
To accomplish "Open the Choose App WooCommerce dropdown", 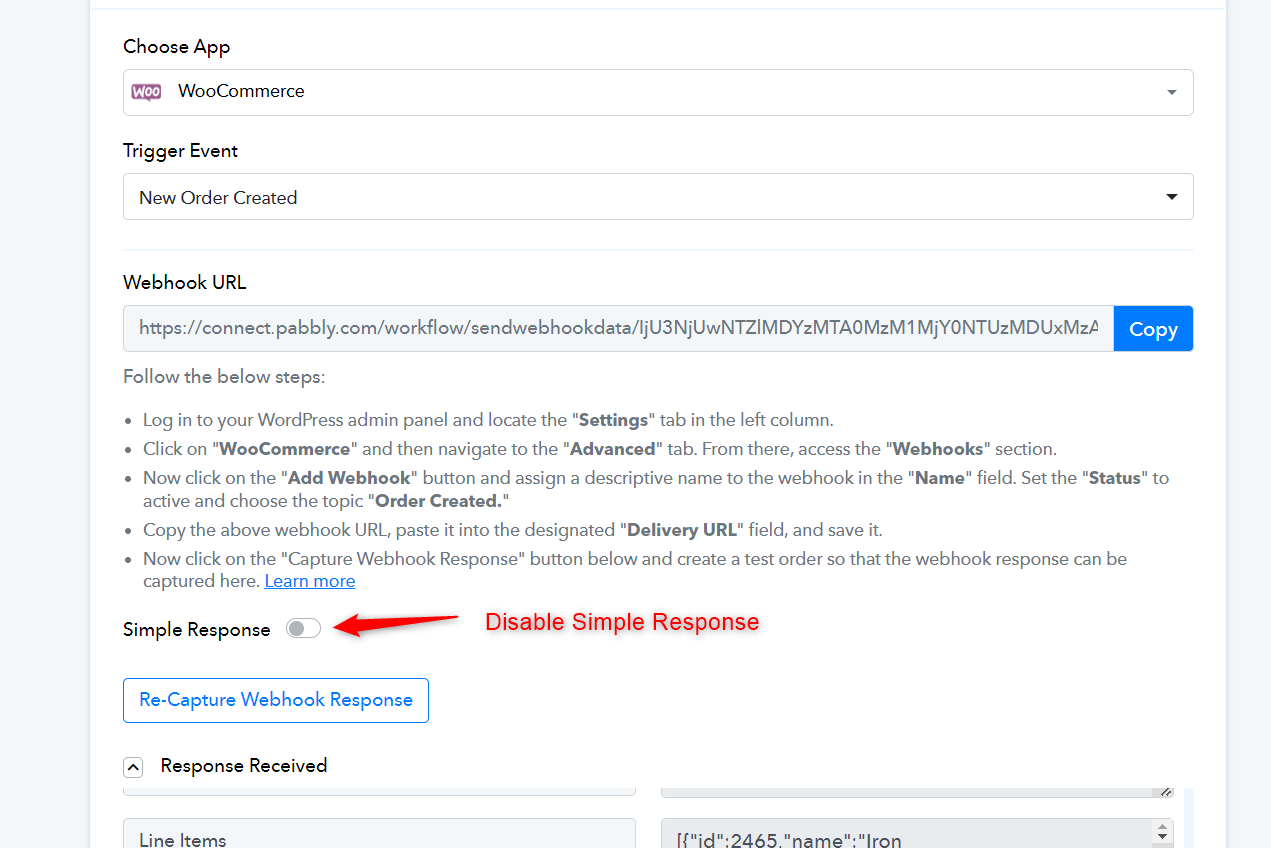I will pos(658,92).
